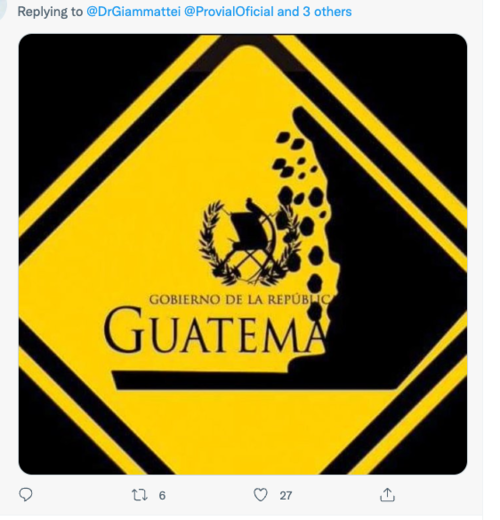Click the top corner of the yellow diamond
The image size is (500, 520).
[x=247, y=55]
